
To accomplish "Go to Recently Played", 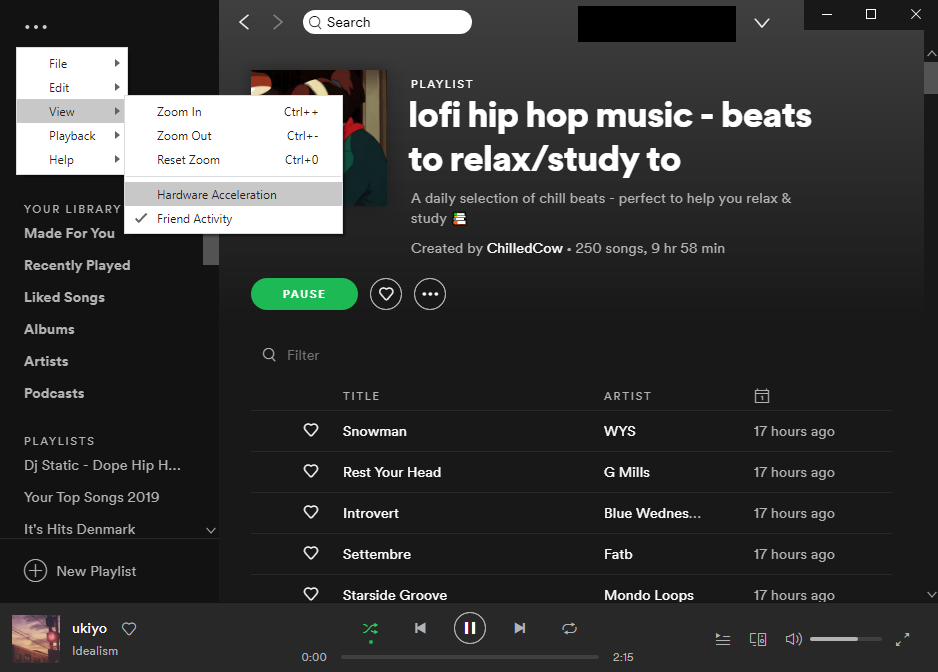I will [77, 265].
